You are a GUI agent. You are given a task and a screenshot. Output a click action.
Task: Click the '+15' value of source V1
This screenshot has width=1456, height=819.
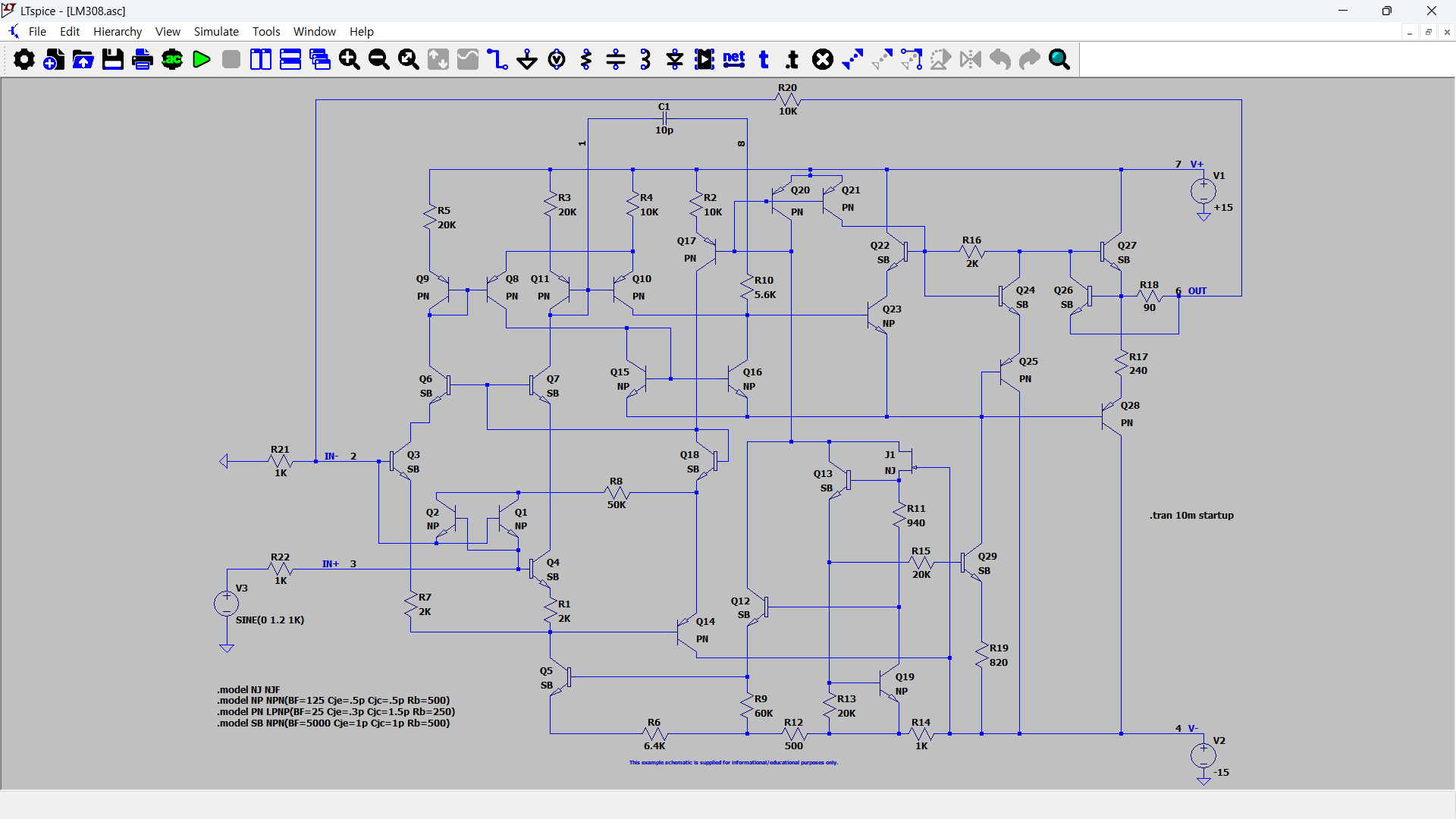(x=1223, y=207)
